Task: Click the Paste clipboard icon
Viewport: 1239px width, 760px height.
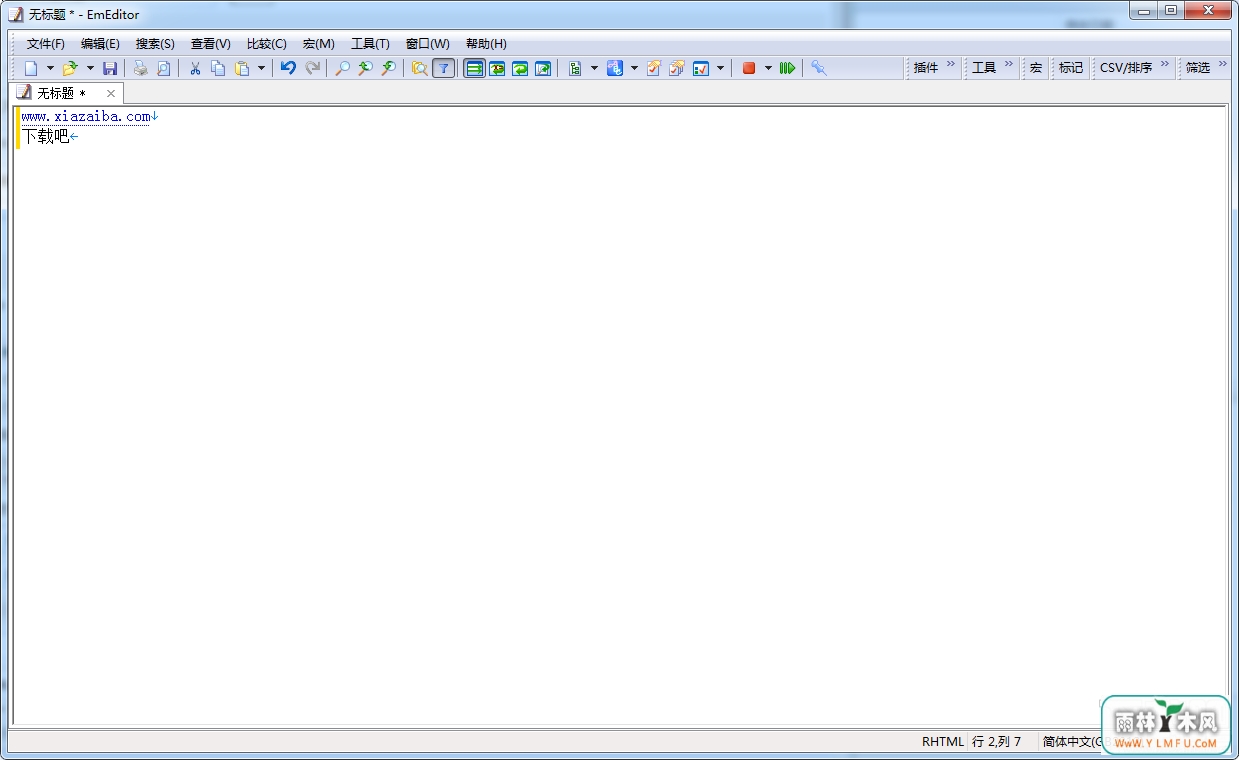Action: 242,68
